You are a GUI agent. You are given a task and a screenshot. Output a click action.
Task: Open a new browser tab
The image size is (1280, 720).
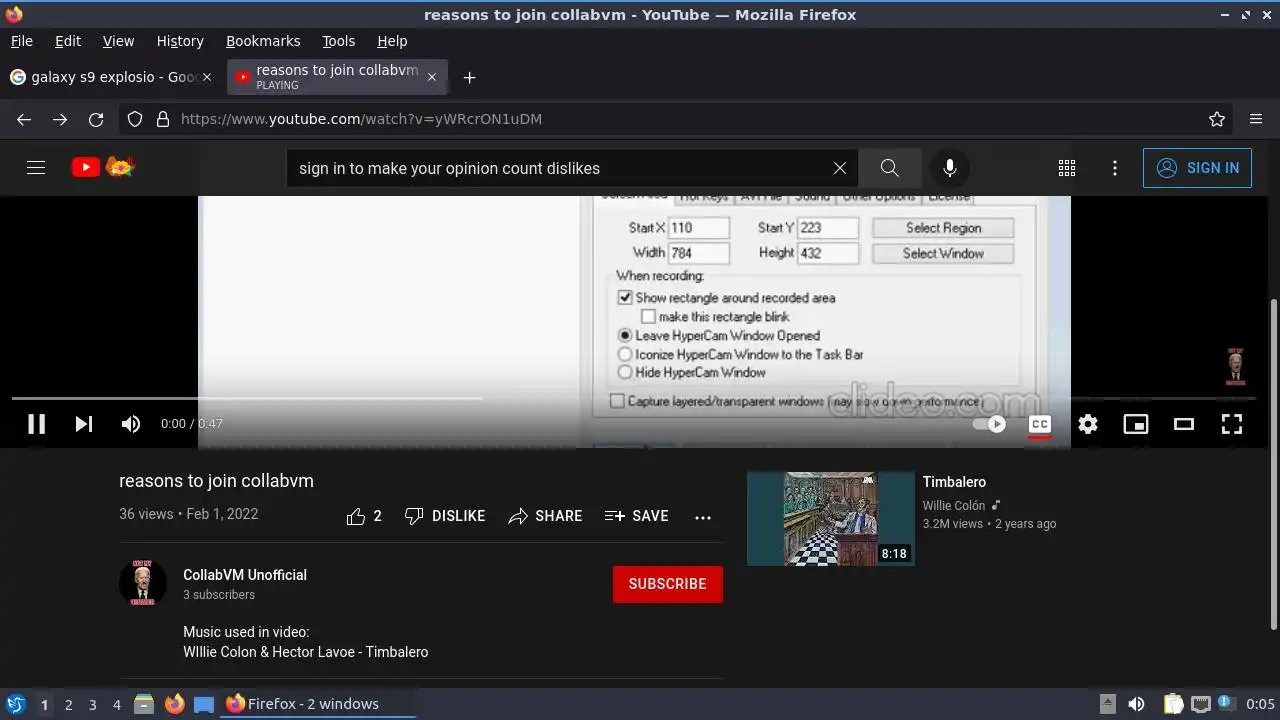pyautogui.click(x=469, y=77)
